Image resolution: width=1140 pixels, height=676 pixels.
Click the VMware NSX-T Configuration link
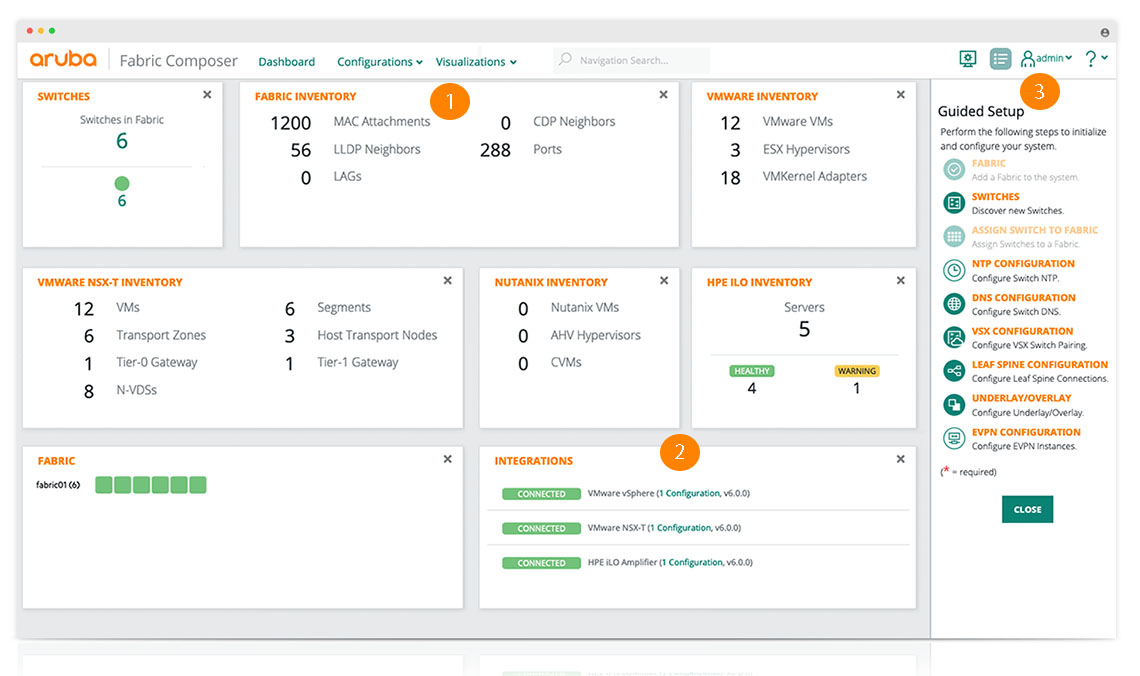[681, 528]
